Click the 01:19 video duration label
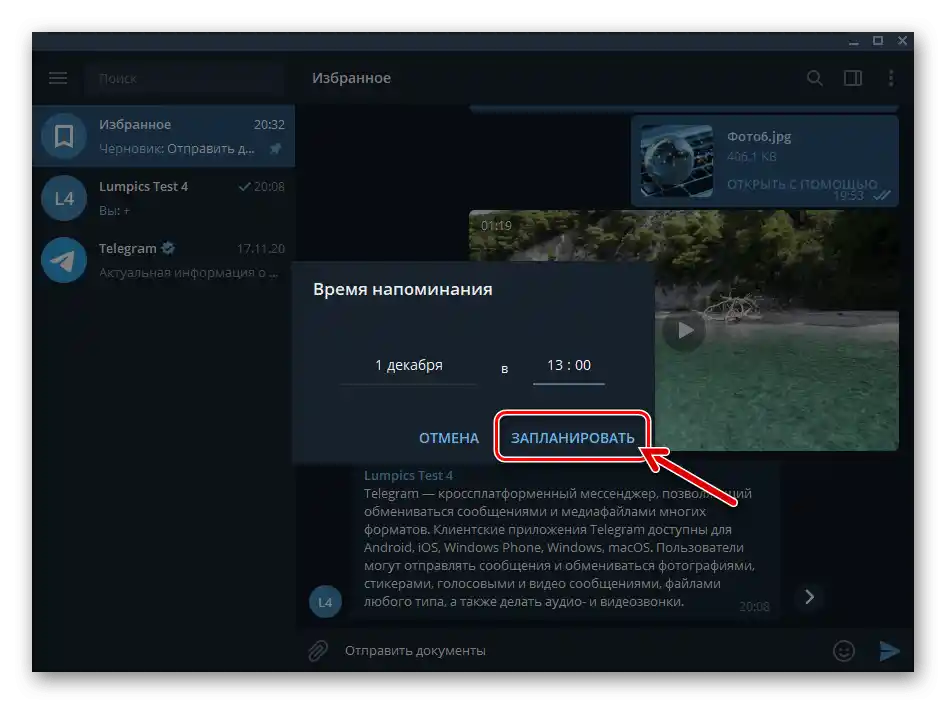This screenshot has height=704, width=946. (x=496, y=226)
